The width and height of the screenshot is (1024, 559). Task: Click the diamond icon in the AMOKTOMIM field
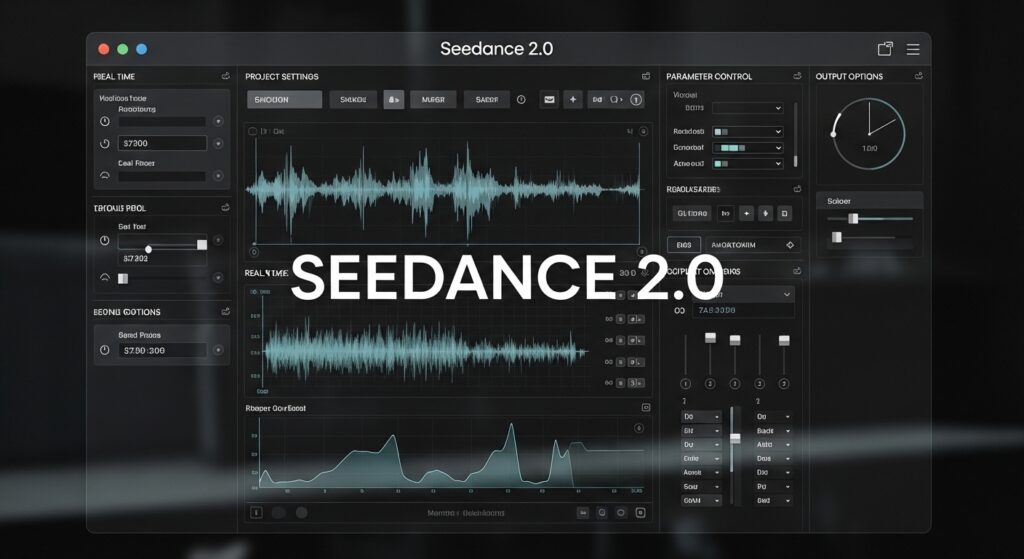790,245
